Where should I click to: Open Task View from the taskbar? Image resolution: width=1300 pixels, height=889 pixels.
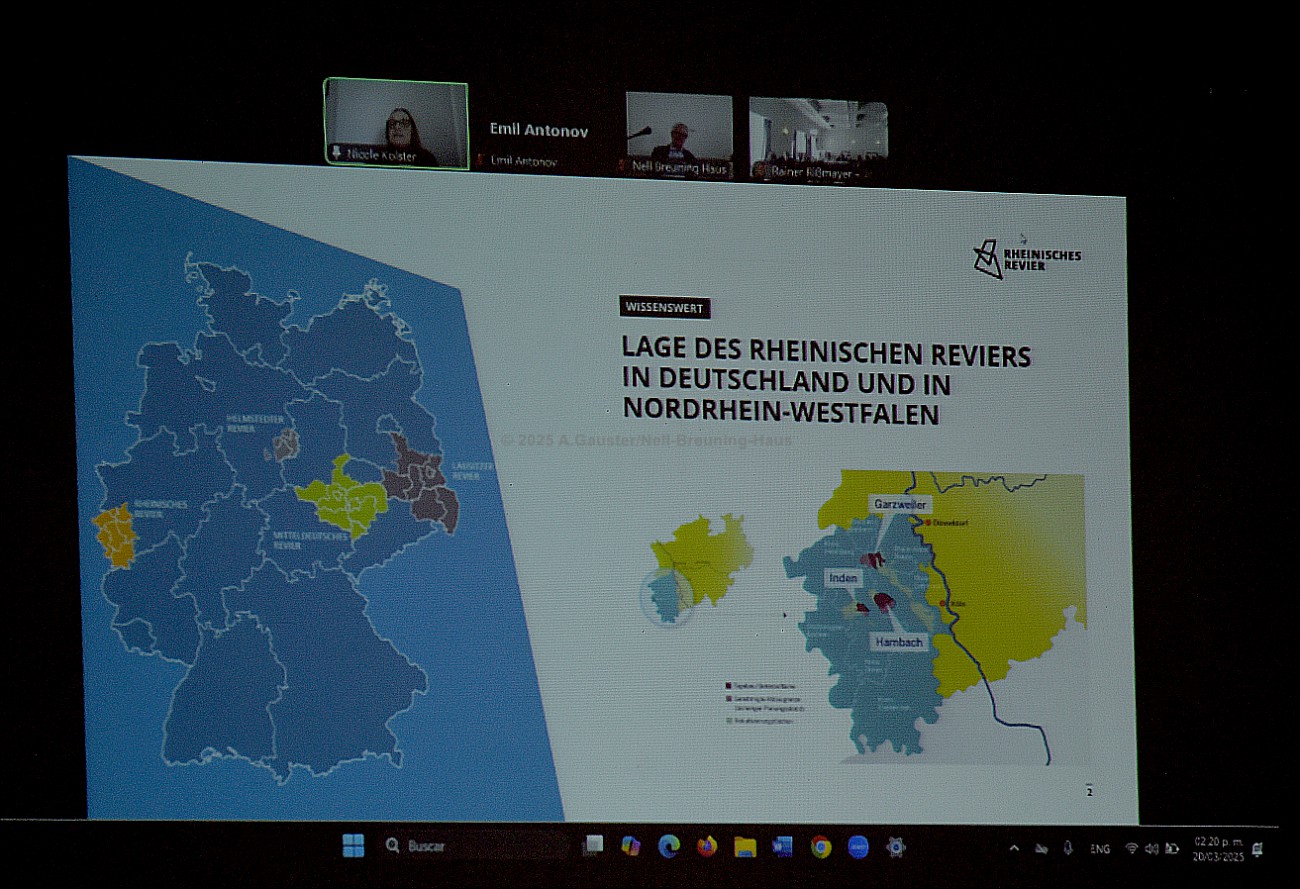[593, 846]
